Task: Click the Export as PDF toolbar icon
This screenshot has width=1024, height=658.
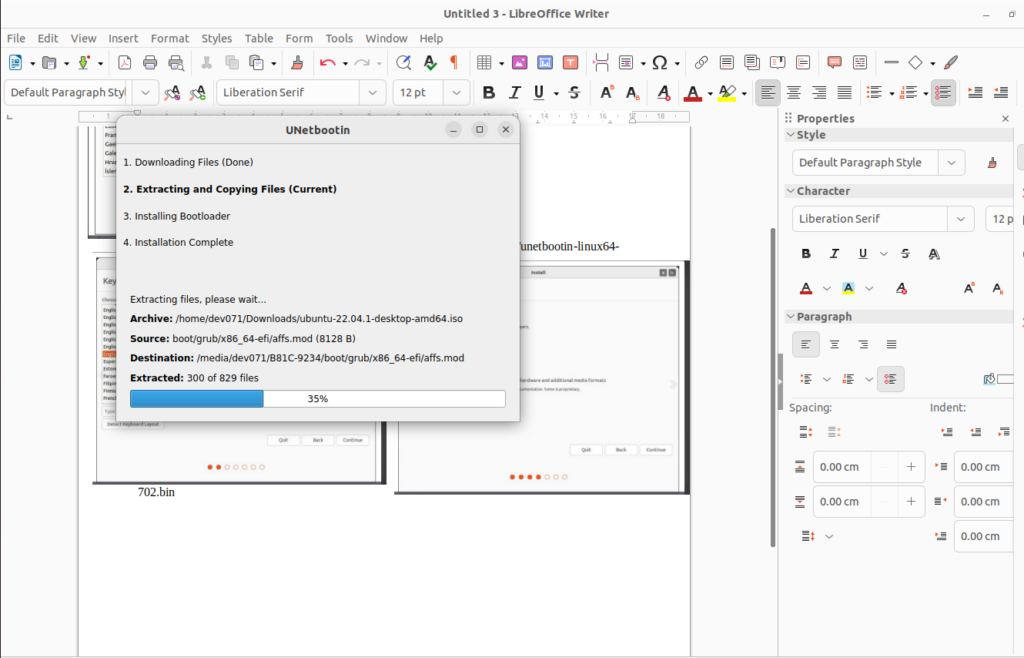Action: tap(124, 63)
